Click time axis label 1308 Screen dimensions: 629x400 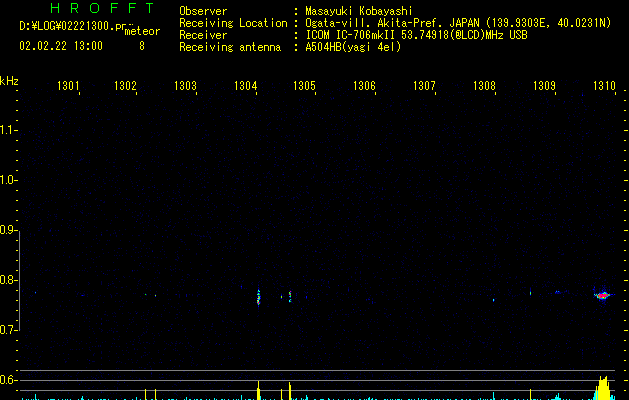(x=484, y=86)
